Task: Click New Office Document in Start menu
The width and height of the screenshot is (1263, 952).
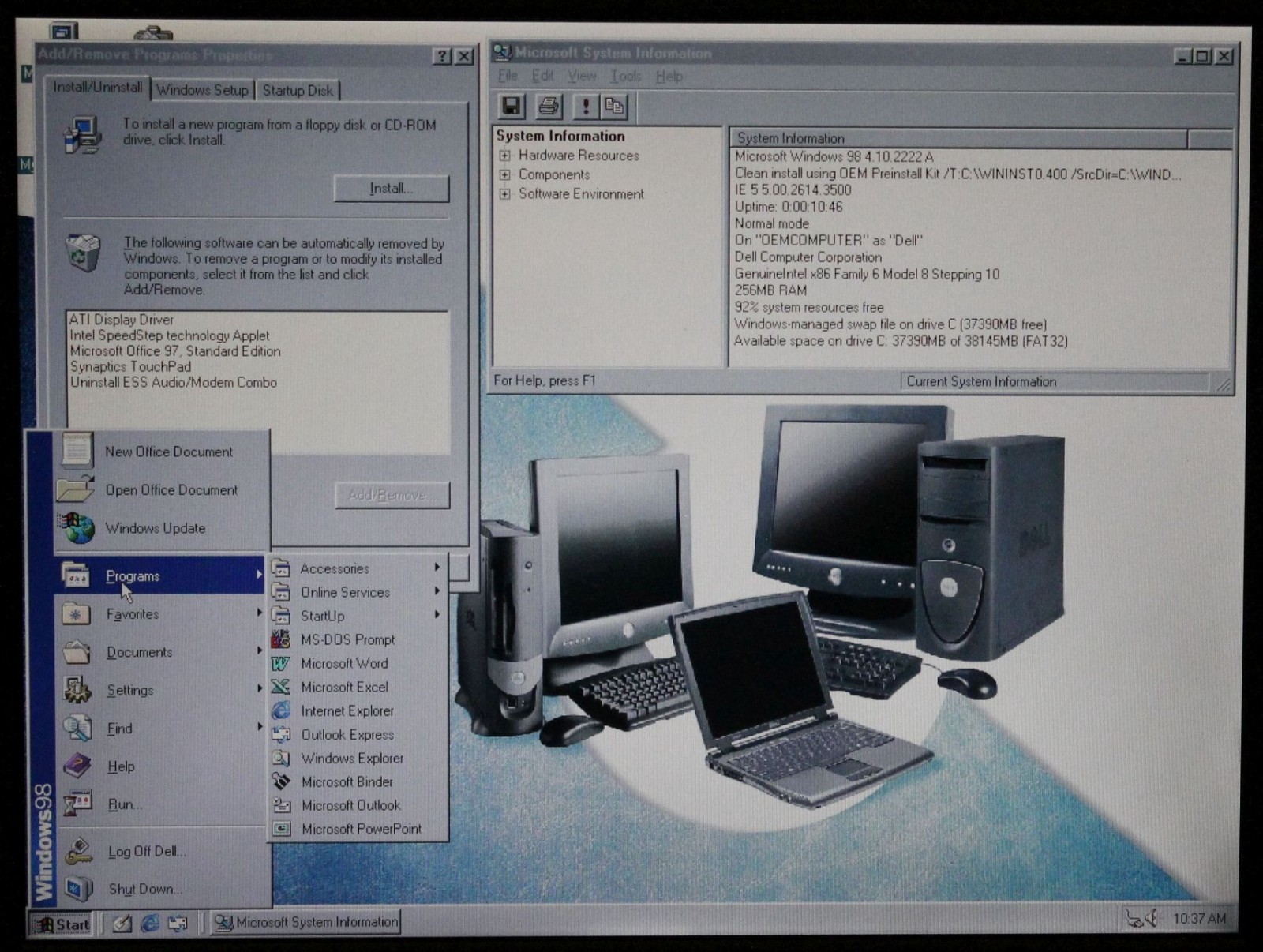Action: pyautogui.click(x=162, y=452)
